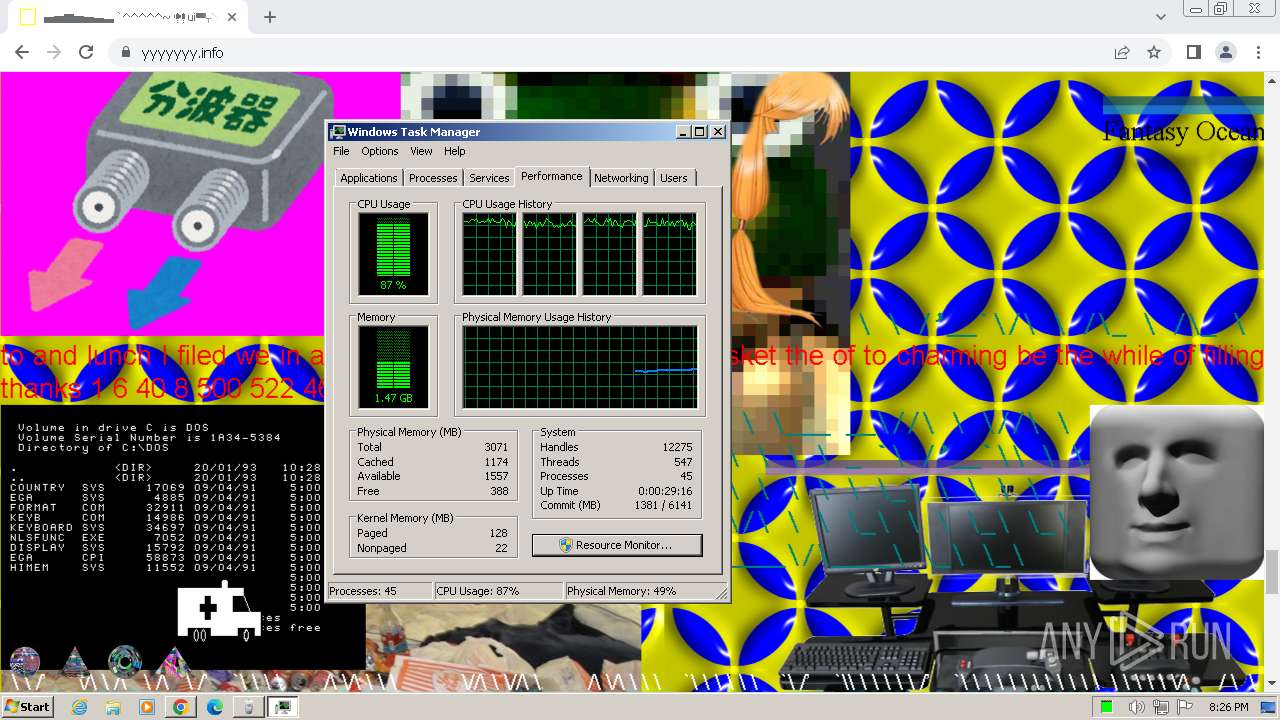Screen dimensions: 1280x720
Task: Click the address bar URL yyyyyyy.info
Action: [x=182, y=53]
